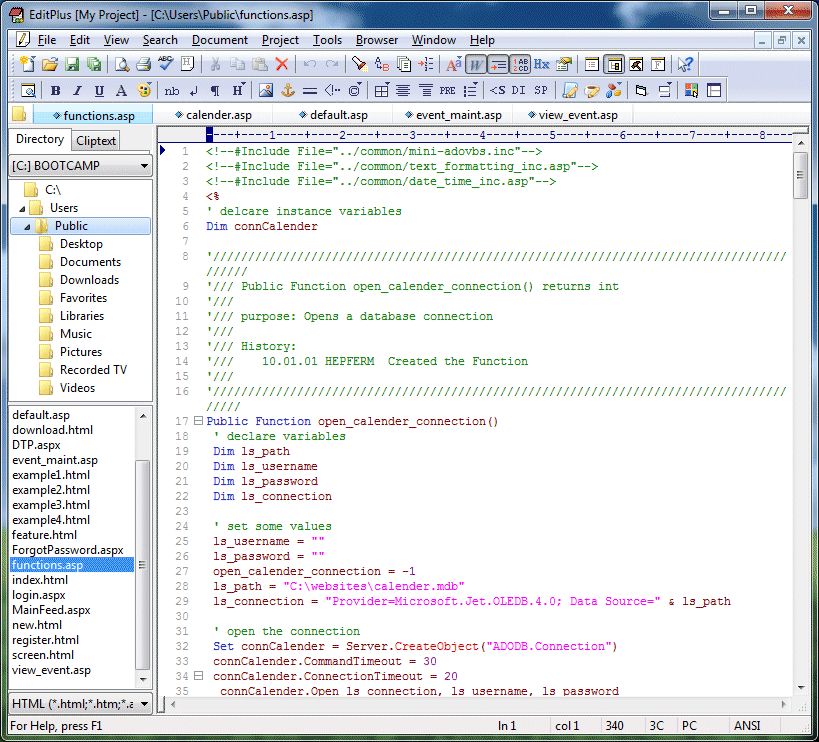Click the Save file toolbar icon
Screen dimensions: 819x742
72,64
